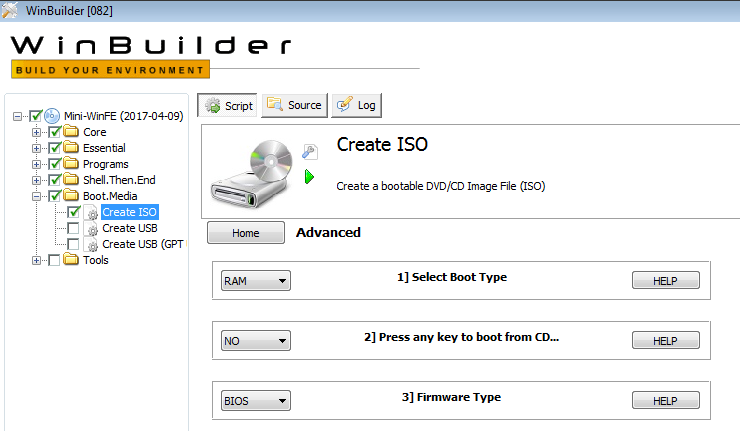Switch to the Source tab
This screenshot has height=431, width=740.
click(x=294, y=105)
